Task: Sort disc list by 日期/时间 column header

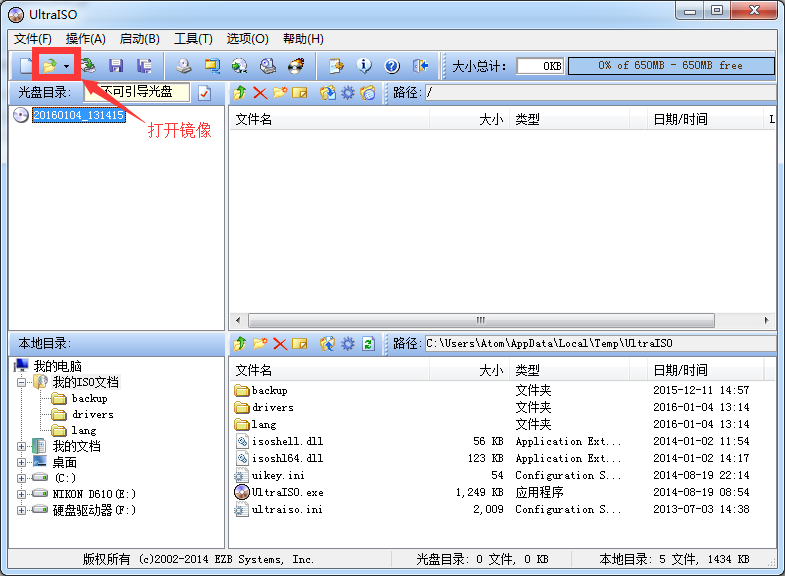Action: point(704,120)
